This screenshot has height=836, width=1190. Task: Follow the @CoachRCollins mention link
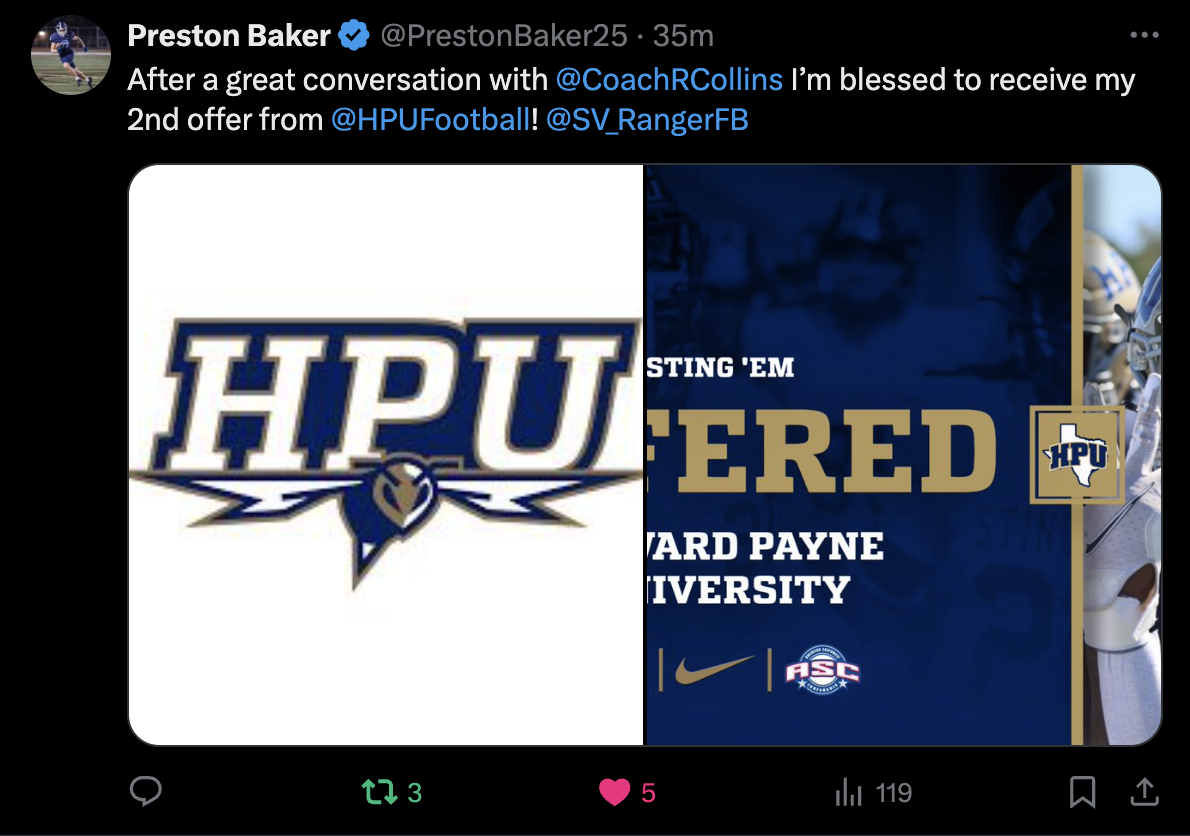669,80
